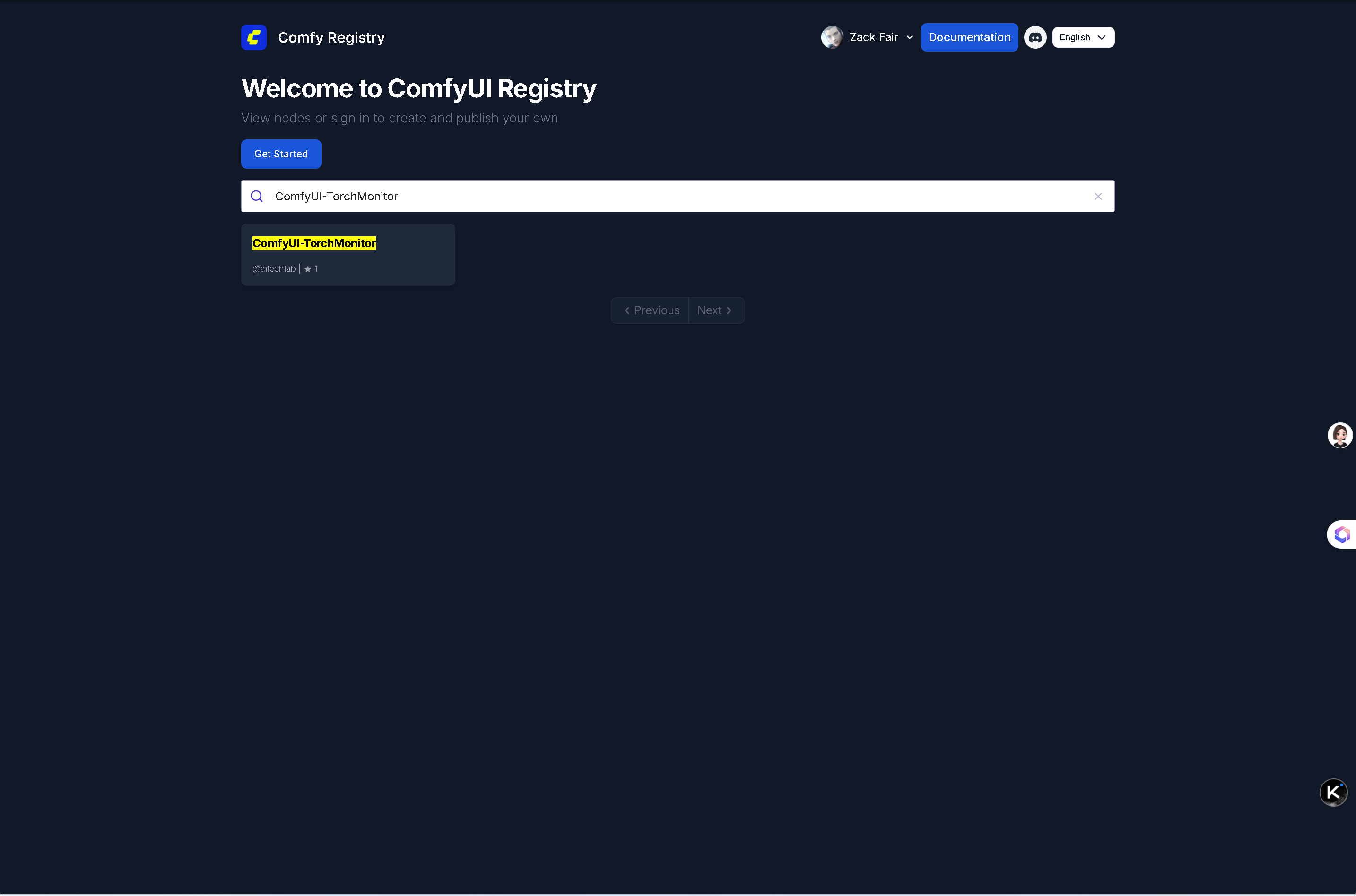The height and width of the screenshot is (896, 1356).
Task: Click the hexagon extension icon on right edge
Action: coord(1342,534)
